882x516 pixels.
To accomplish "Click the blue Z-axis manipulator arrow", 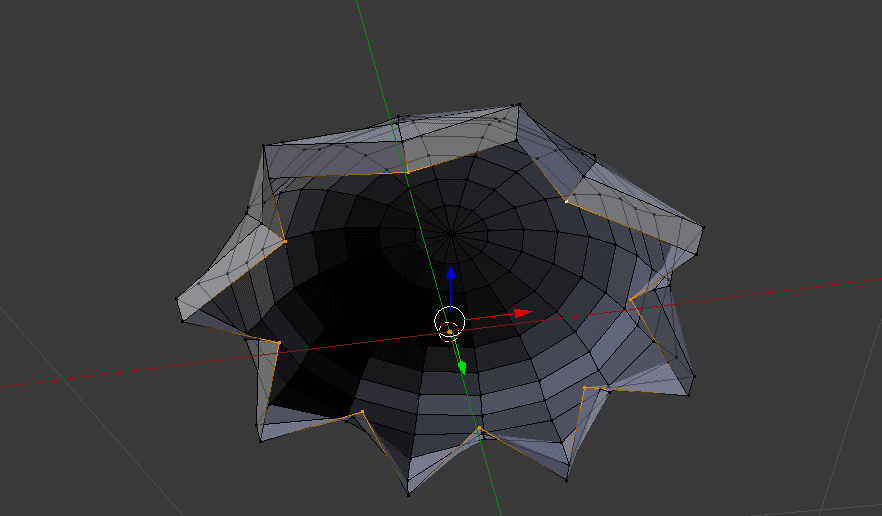I will click(451, 273).
